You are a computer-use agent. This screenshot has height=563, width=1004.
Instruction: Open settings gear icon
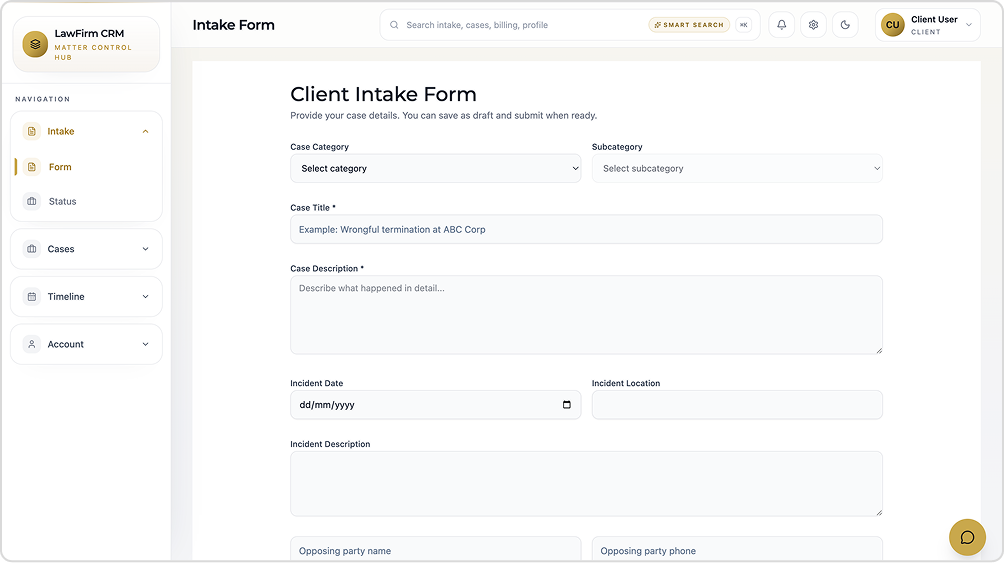pyautogui.click(x=813, y=25)
